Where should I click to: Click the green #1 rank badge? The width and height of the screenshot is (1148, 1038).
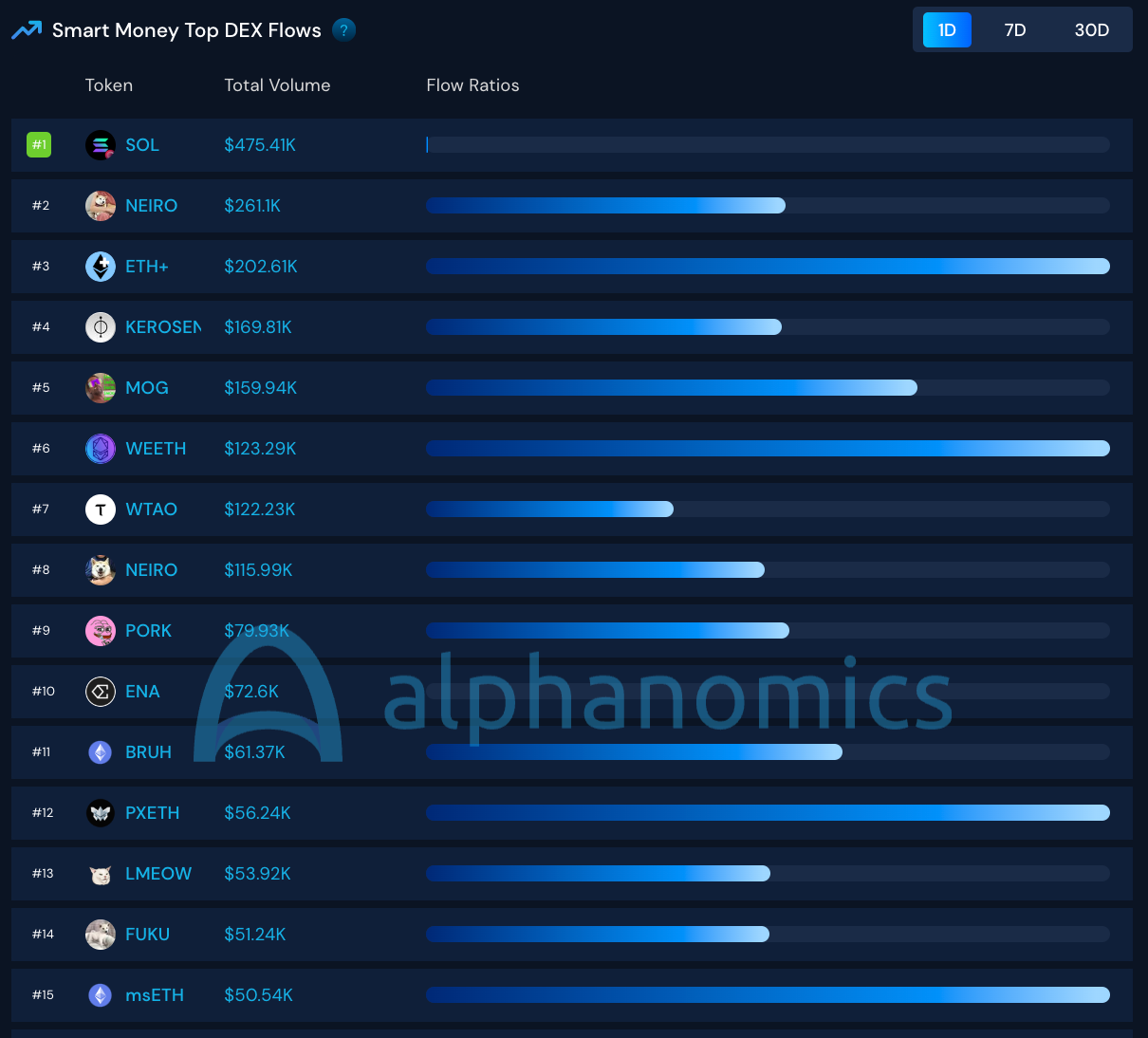39,145
